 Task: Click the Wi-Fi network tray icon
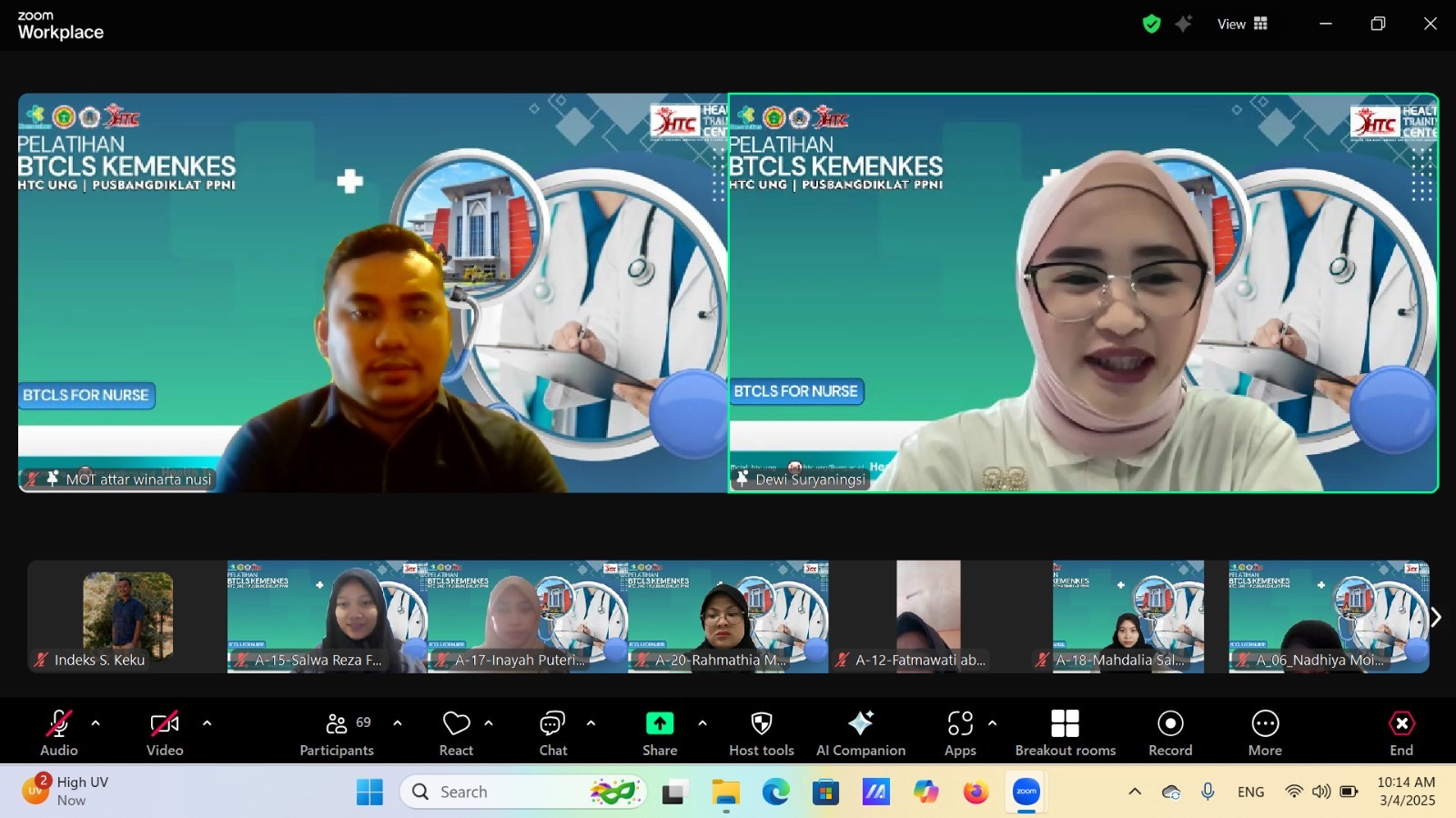[x=1293, y=792]
